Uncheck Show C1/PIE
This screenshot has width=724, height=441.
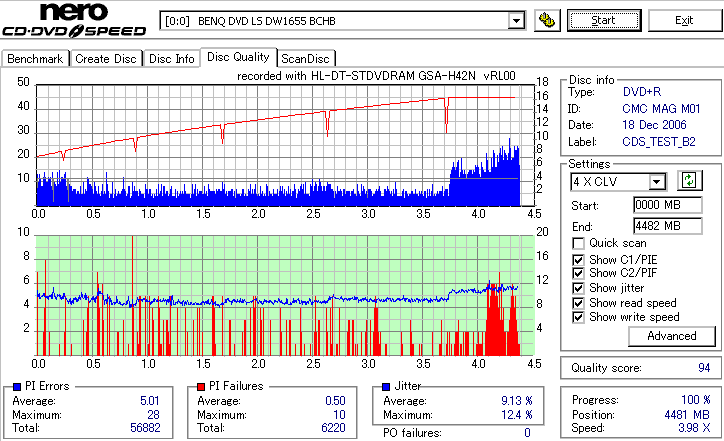coord(578,260)
